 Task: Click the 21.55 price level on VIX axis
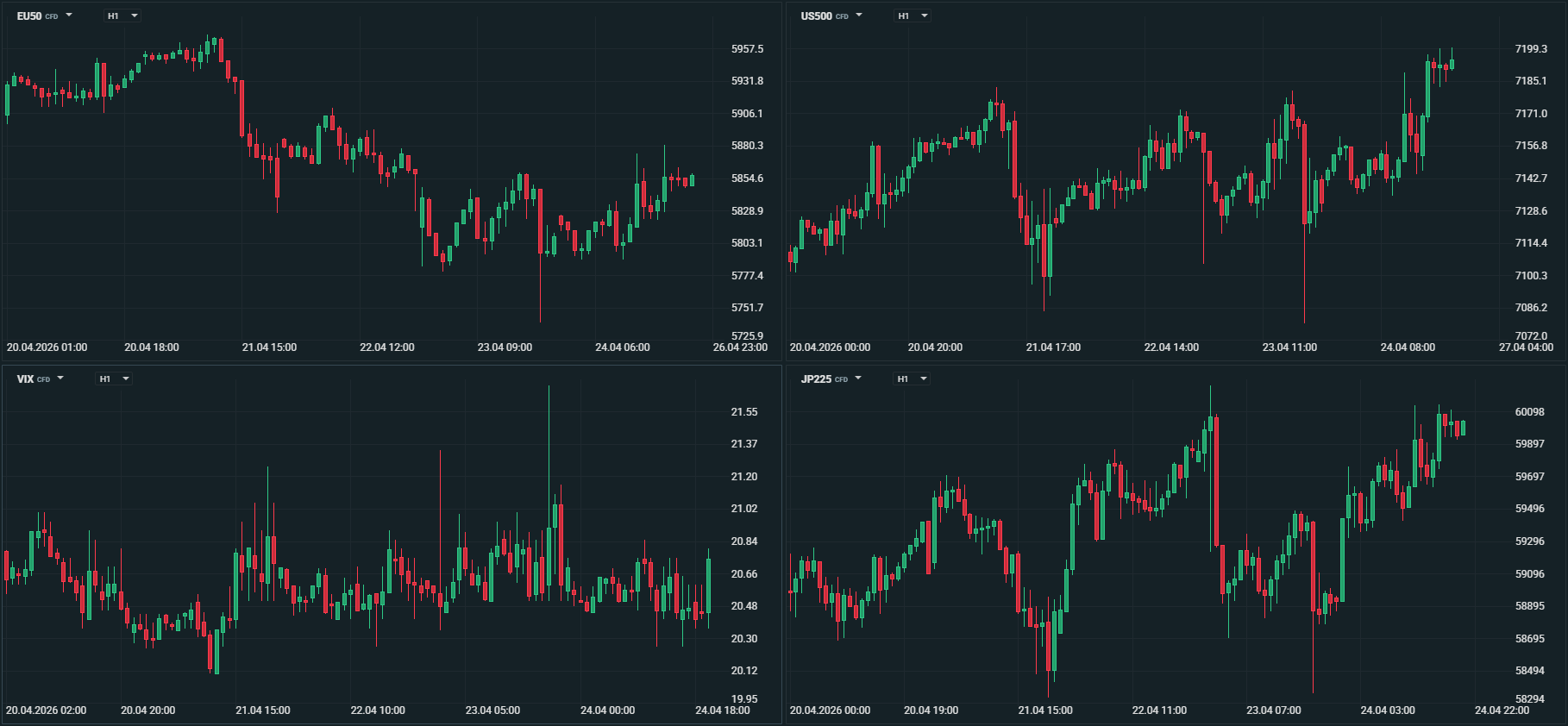pos(744,412)
